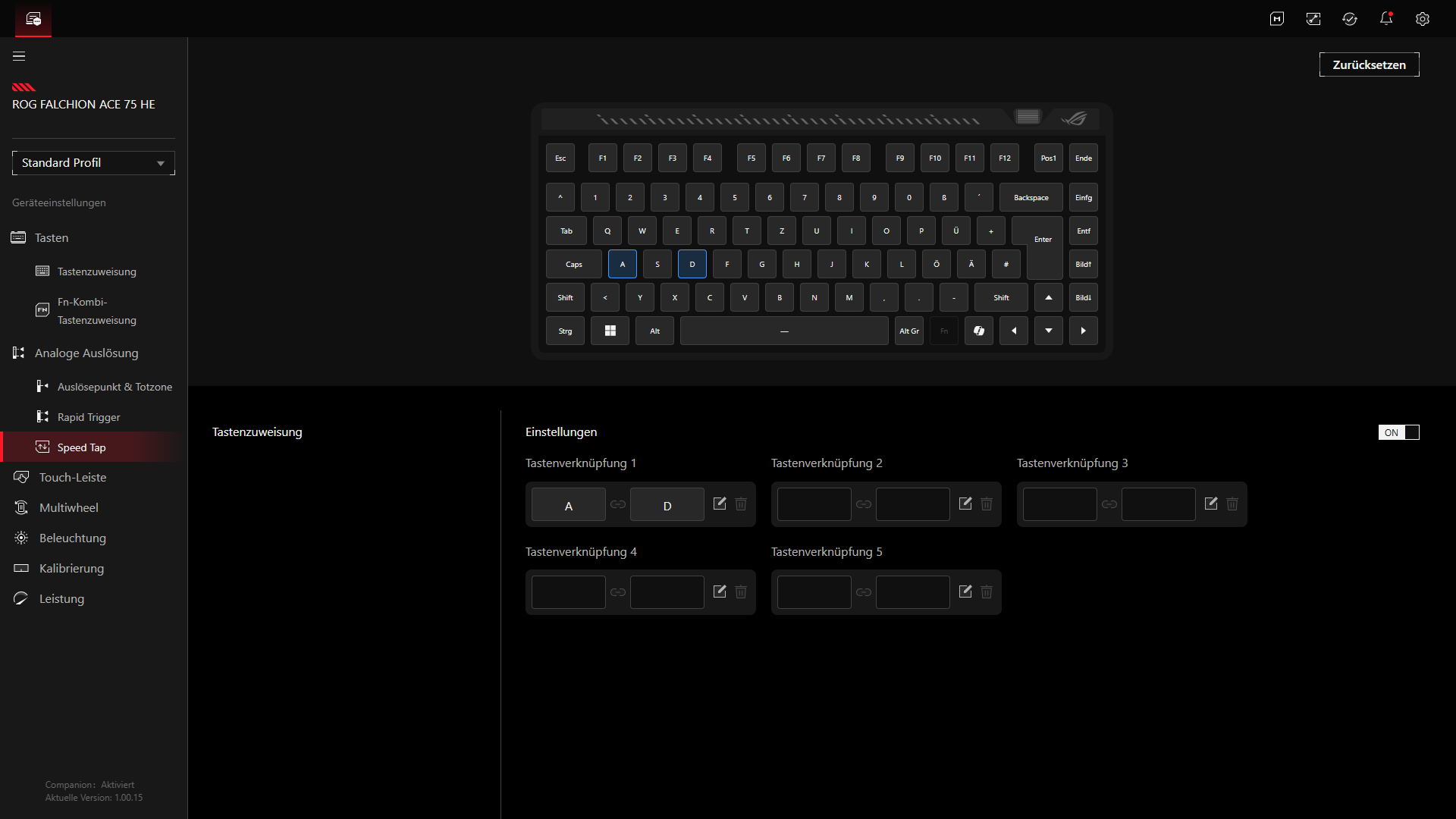Click trash icon for Tastenverknüpfung 3
The height and width of the screenshot is (819, 1456).
(x=1232, y=504)
